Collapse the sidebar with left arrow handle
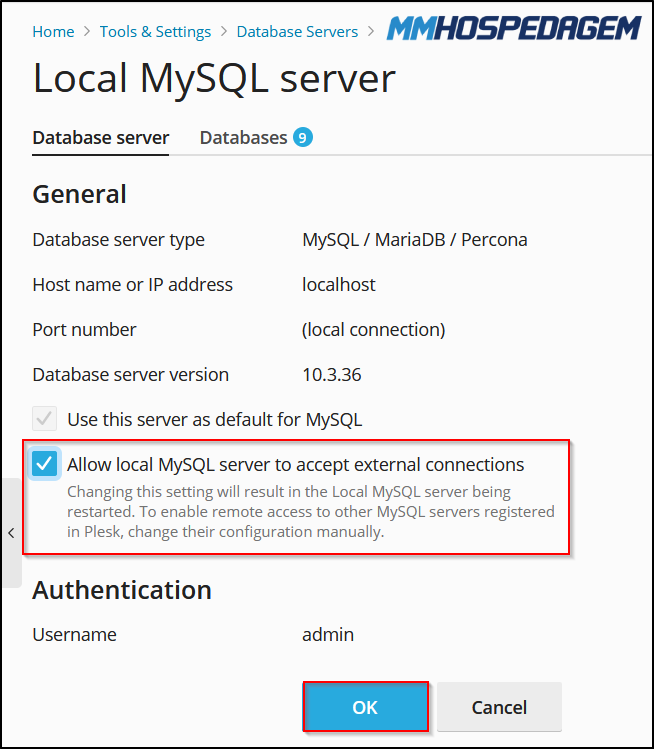 11,533
